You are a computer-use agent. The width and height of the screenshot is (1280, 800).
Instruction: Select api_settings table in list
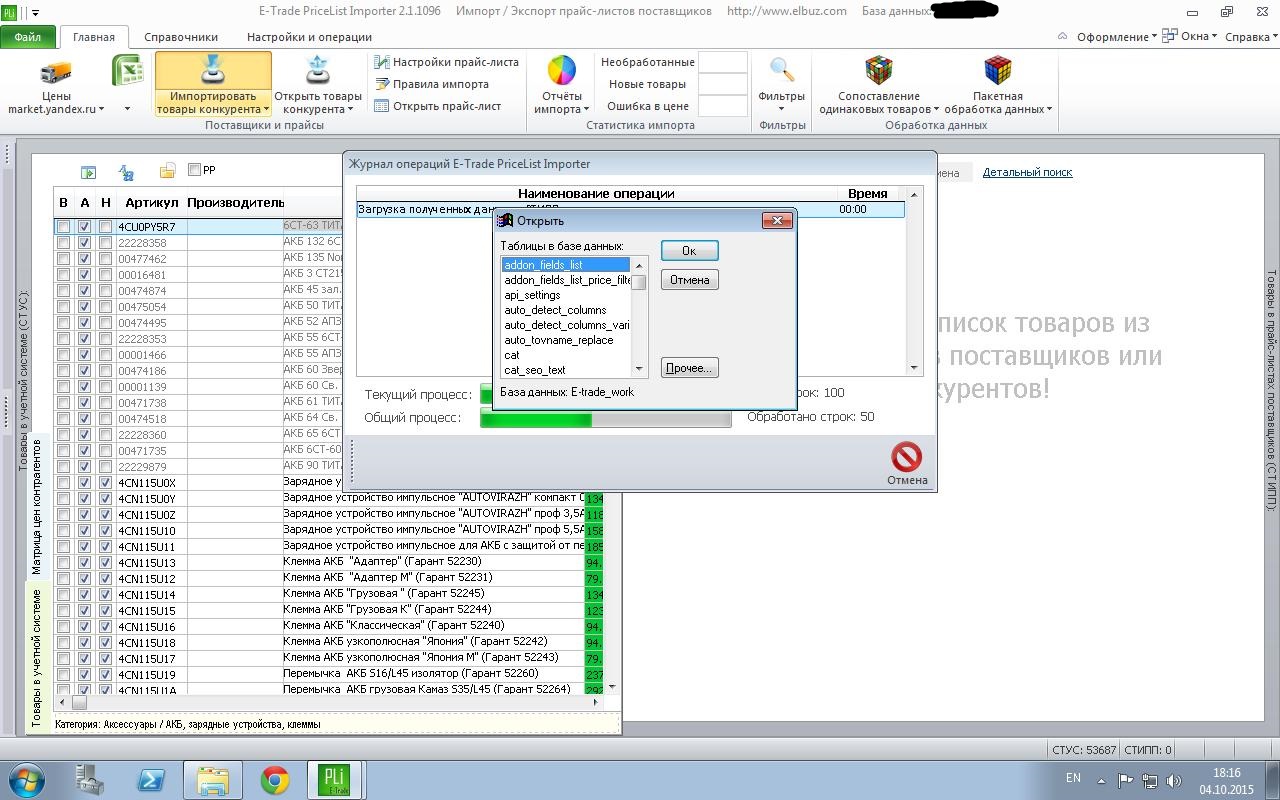(x=566, y=295)
